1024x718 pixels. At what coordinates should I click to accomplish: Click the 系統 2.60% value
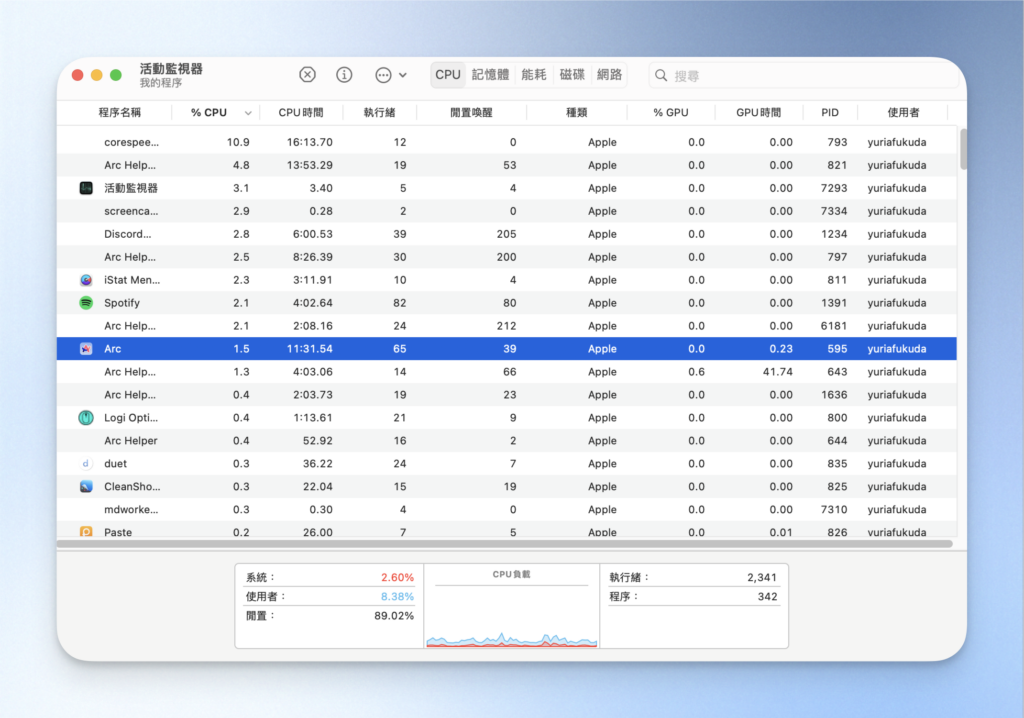coord(397,578)
